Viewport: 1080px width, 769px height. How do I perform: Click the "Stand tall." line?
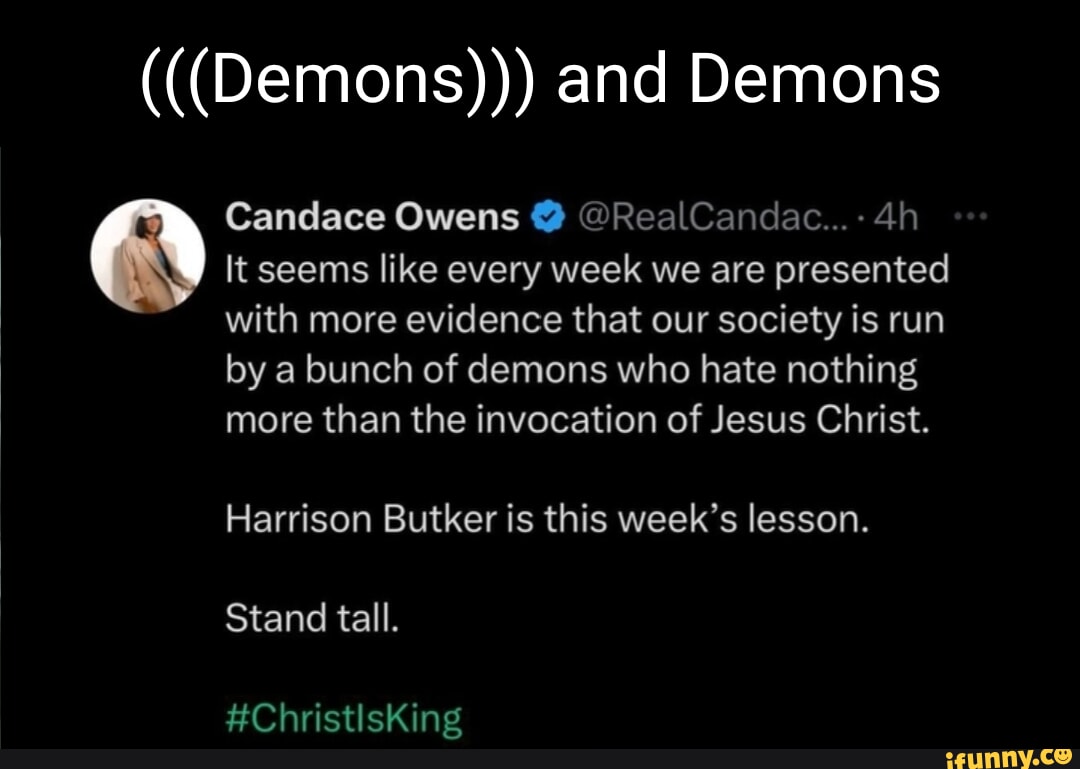pos(311,620)
